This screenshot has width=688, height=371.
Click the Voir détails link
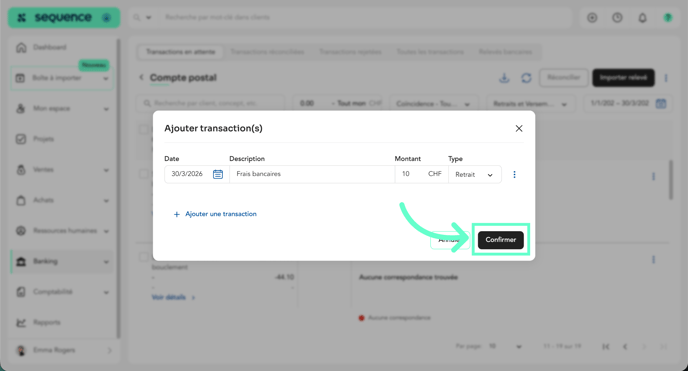173,297
